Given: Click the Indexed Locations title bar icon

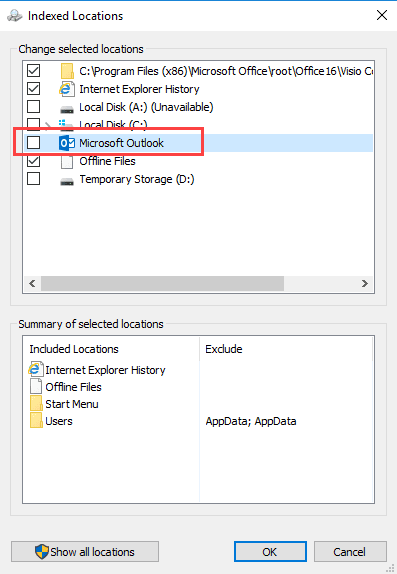Looking at the screenshot, I should [x=14, y=16].
